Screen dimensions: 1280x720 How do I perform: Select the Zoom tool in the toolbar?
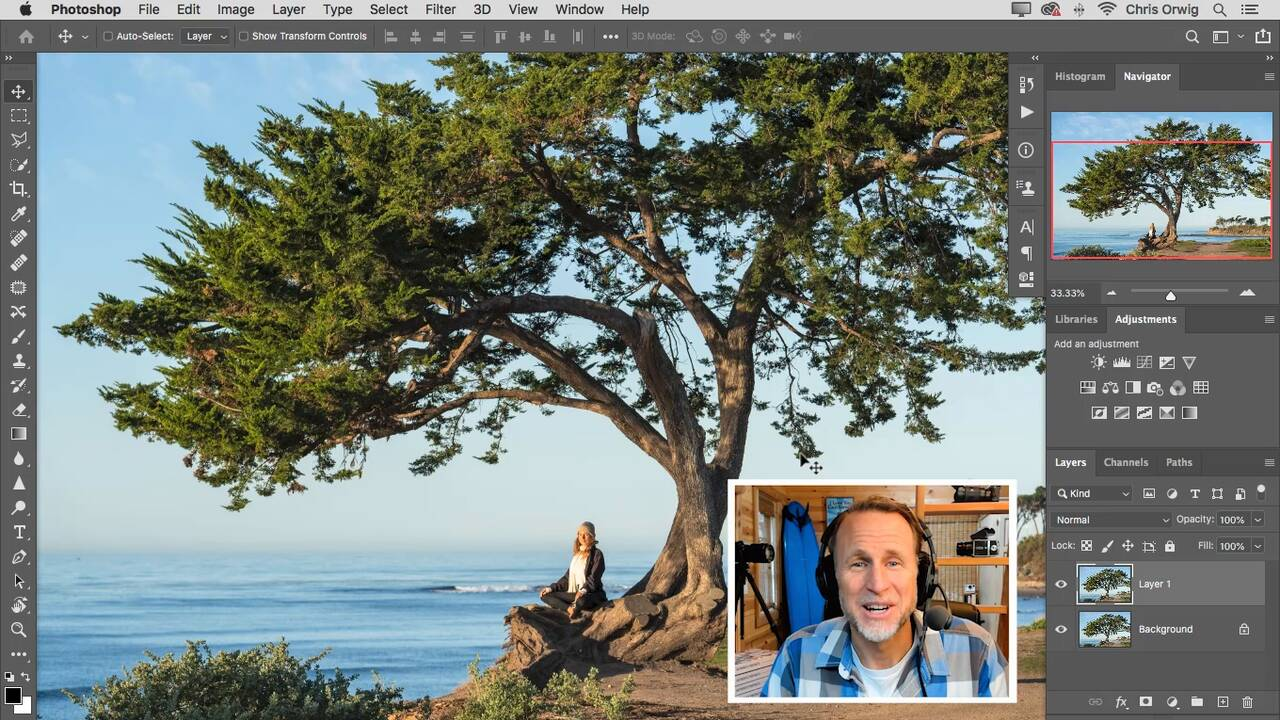pyautogui.click(x=18, y=629)
